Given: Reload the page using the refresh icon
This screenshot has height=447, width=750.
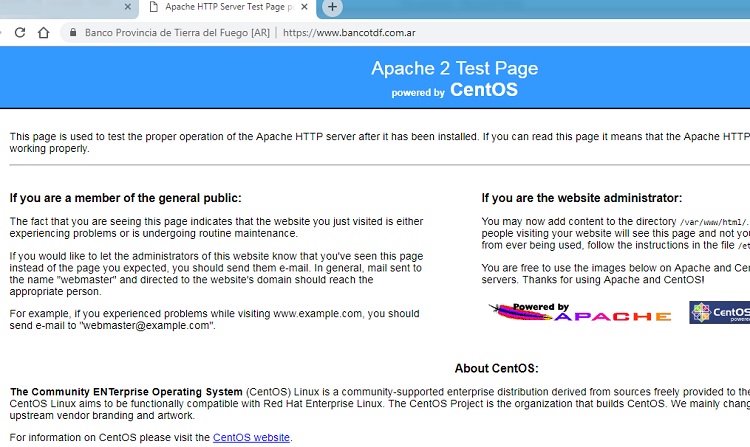Looking at the screenshot, I should click(20, 32).
